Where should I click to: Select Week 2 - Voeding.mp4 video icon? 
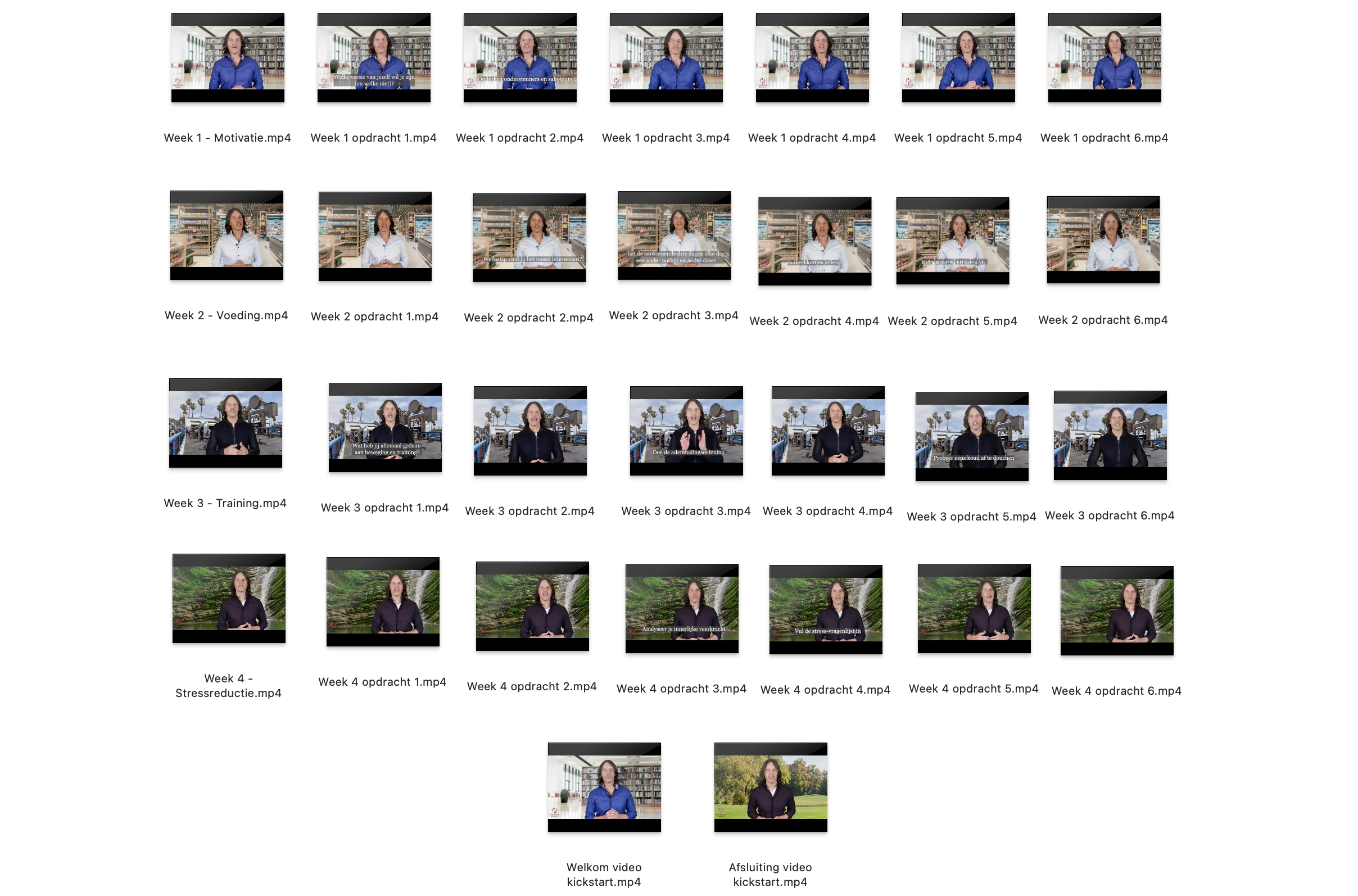(226, 236)
